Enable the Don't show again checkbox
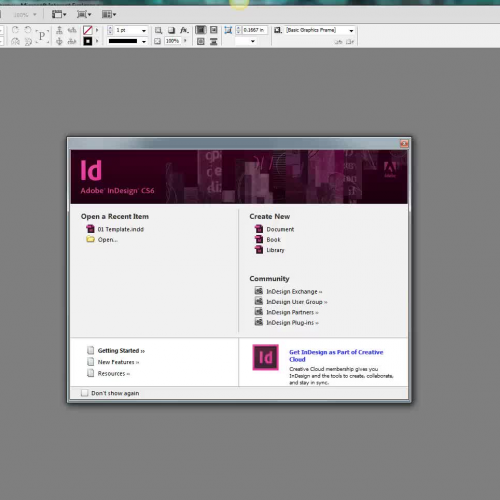 84,393
